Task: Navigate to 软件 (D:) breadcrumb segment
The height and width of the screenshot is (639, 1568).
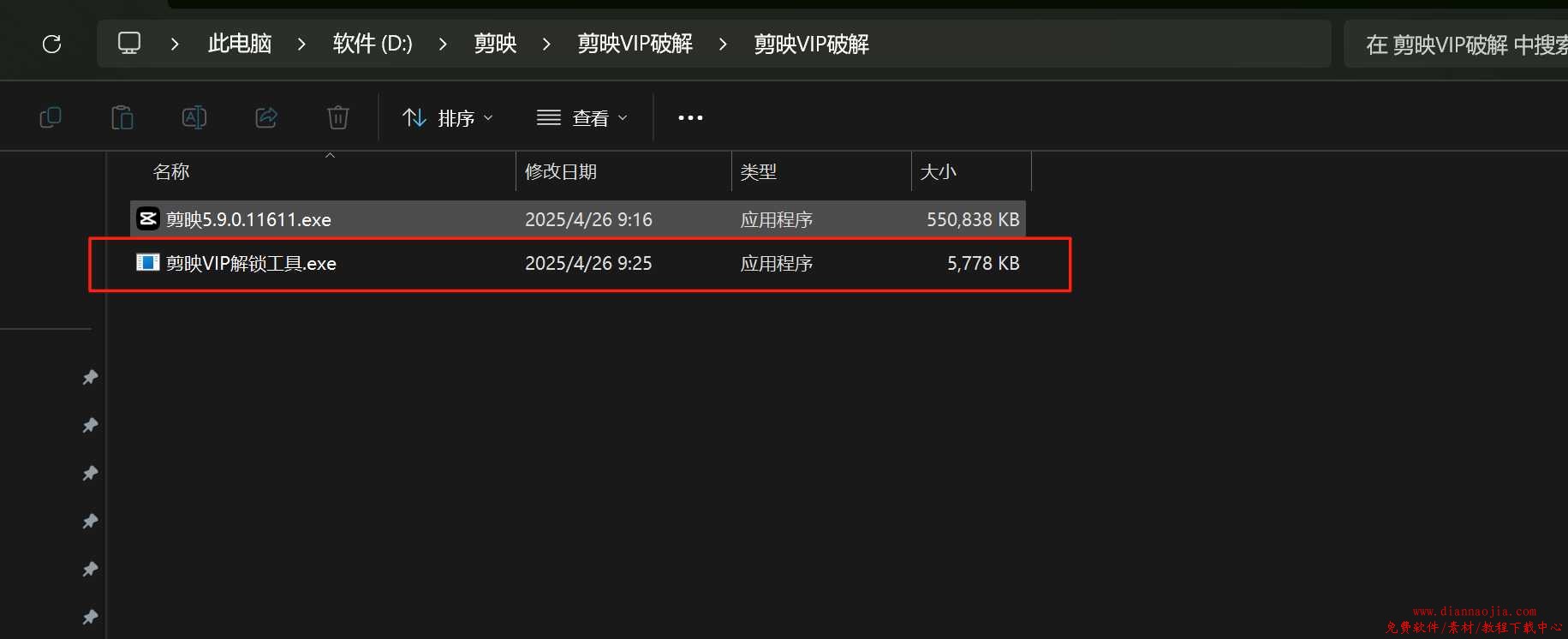Action: point(373,44)
